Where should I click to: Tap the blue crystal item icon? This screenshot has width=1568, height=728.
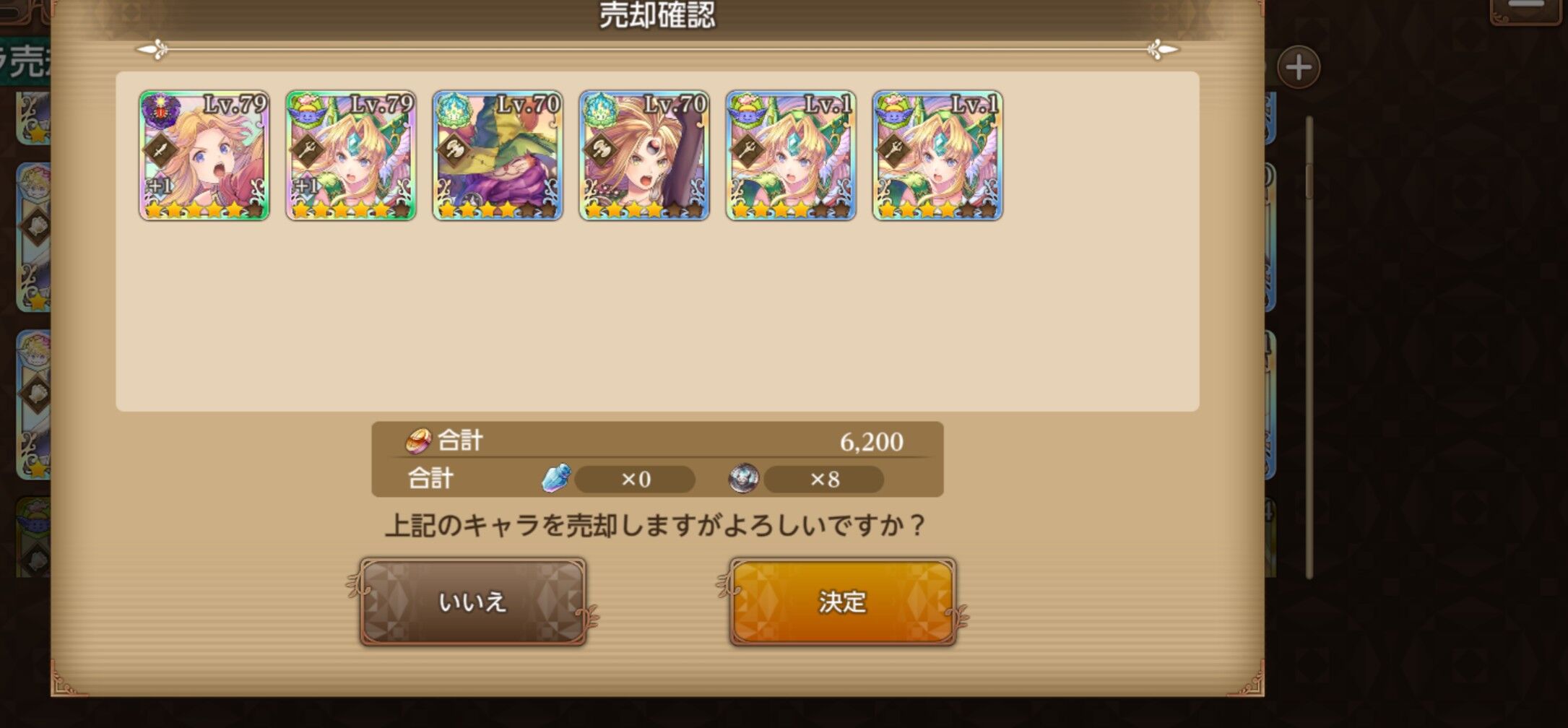[x=556, y=478]
